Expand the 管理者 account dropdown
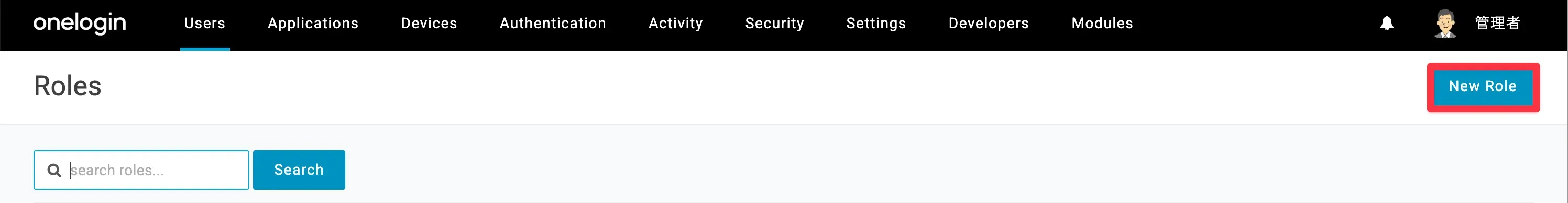 point(1497,23)
